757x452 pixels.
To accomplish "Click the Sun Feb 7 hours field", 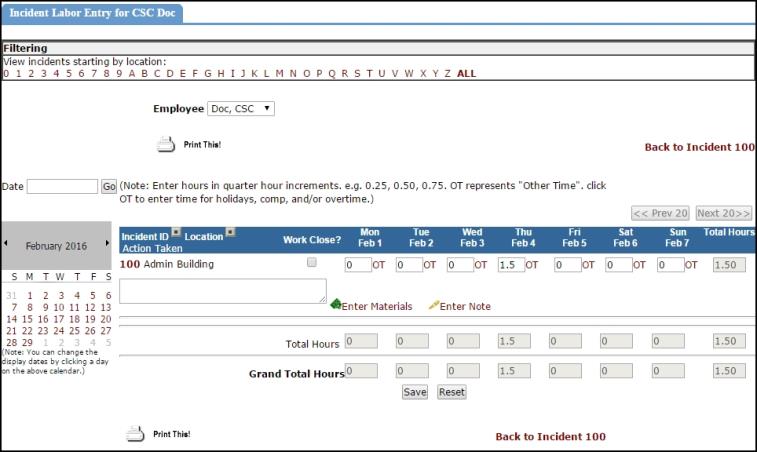I will point(671,265).
